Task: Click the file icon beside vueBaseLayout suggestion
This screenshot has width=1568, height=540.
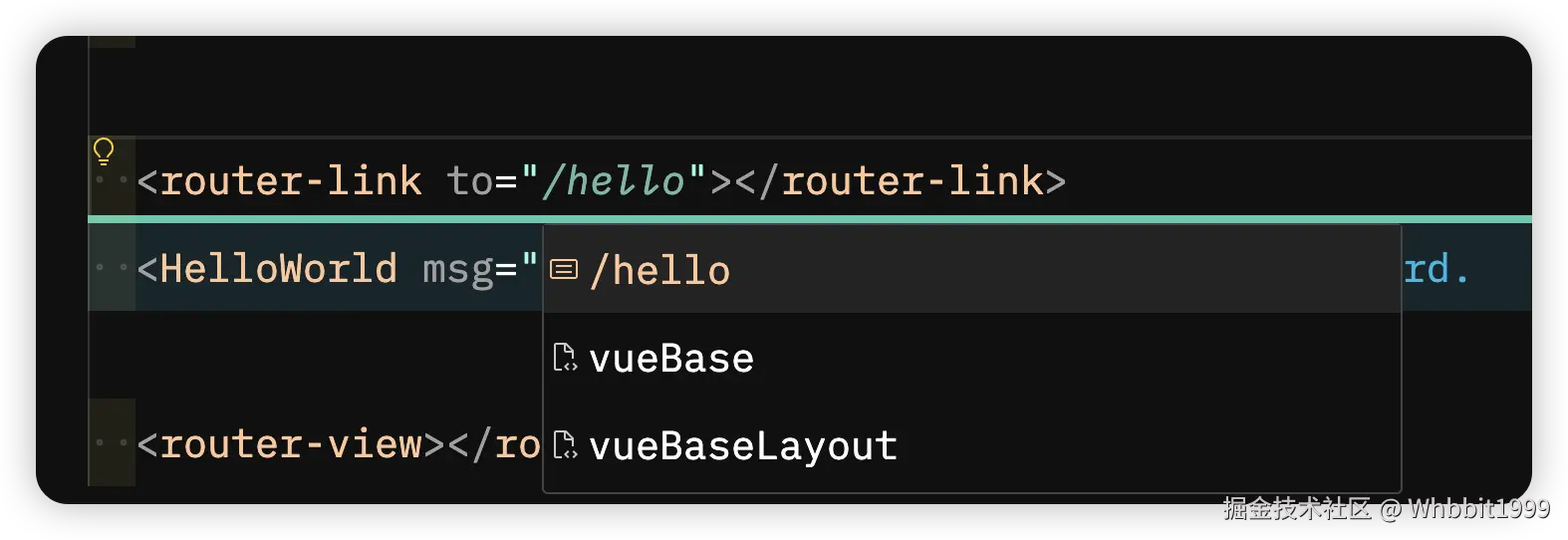Action: click(x=565, y=444)
